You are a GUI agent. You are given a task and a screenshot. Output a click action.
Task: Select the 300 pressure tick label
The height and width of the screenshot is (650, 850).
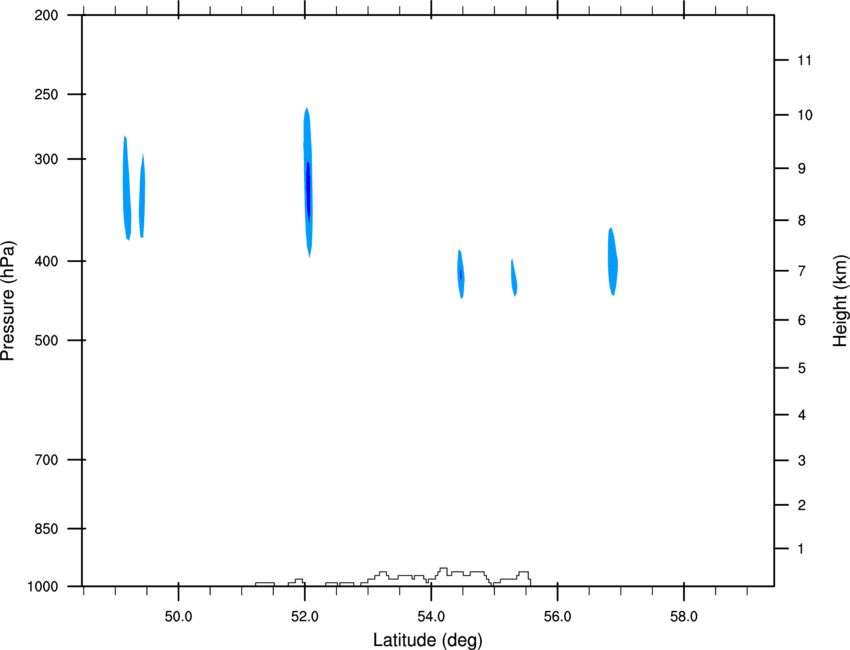(x=46, y=159)
